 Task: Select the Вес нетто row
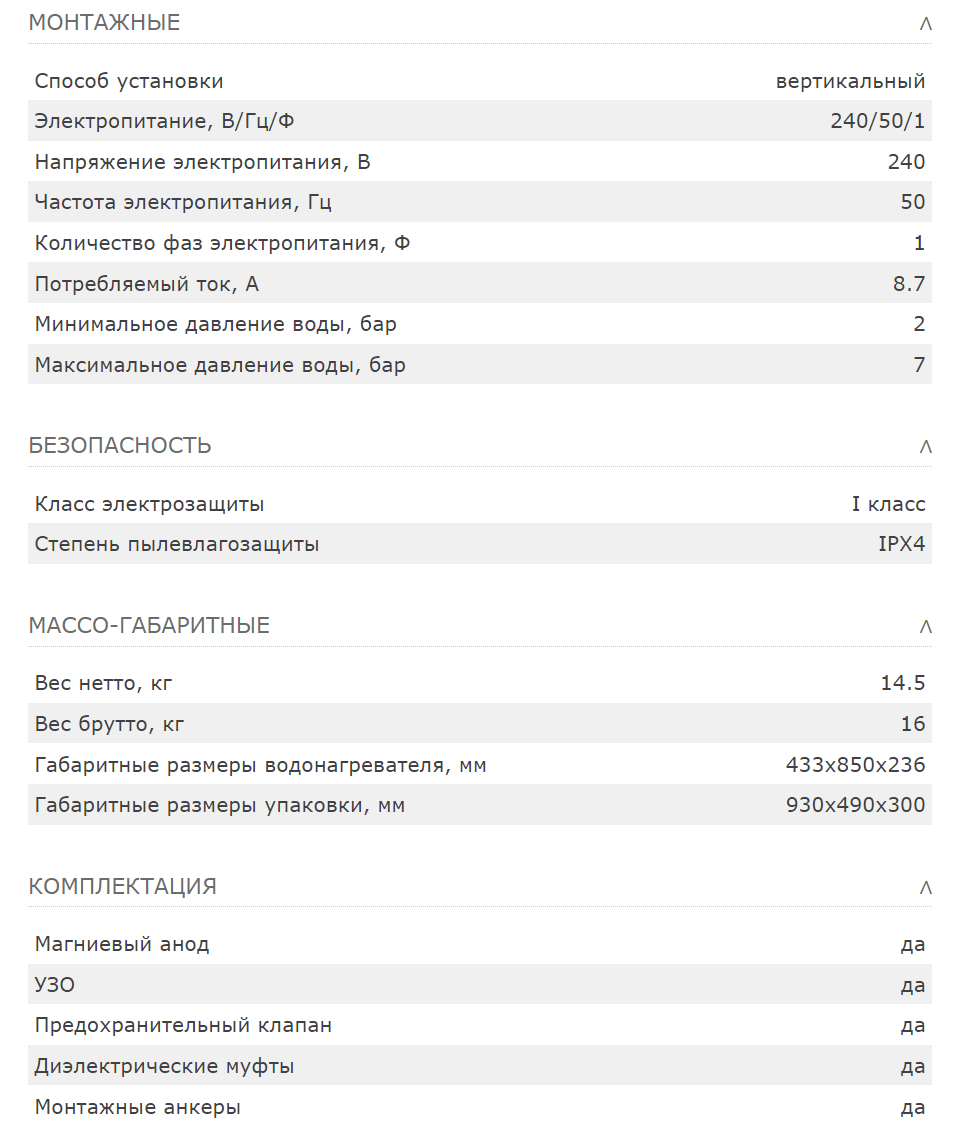[480, 683]
